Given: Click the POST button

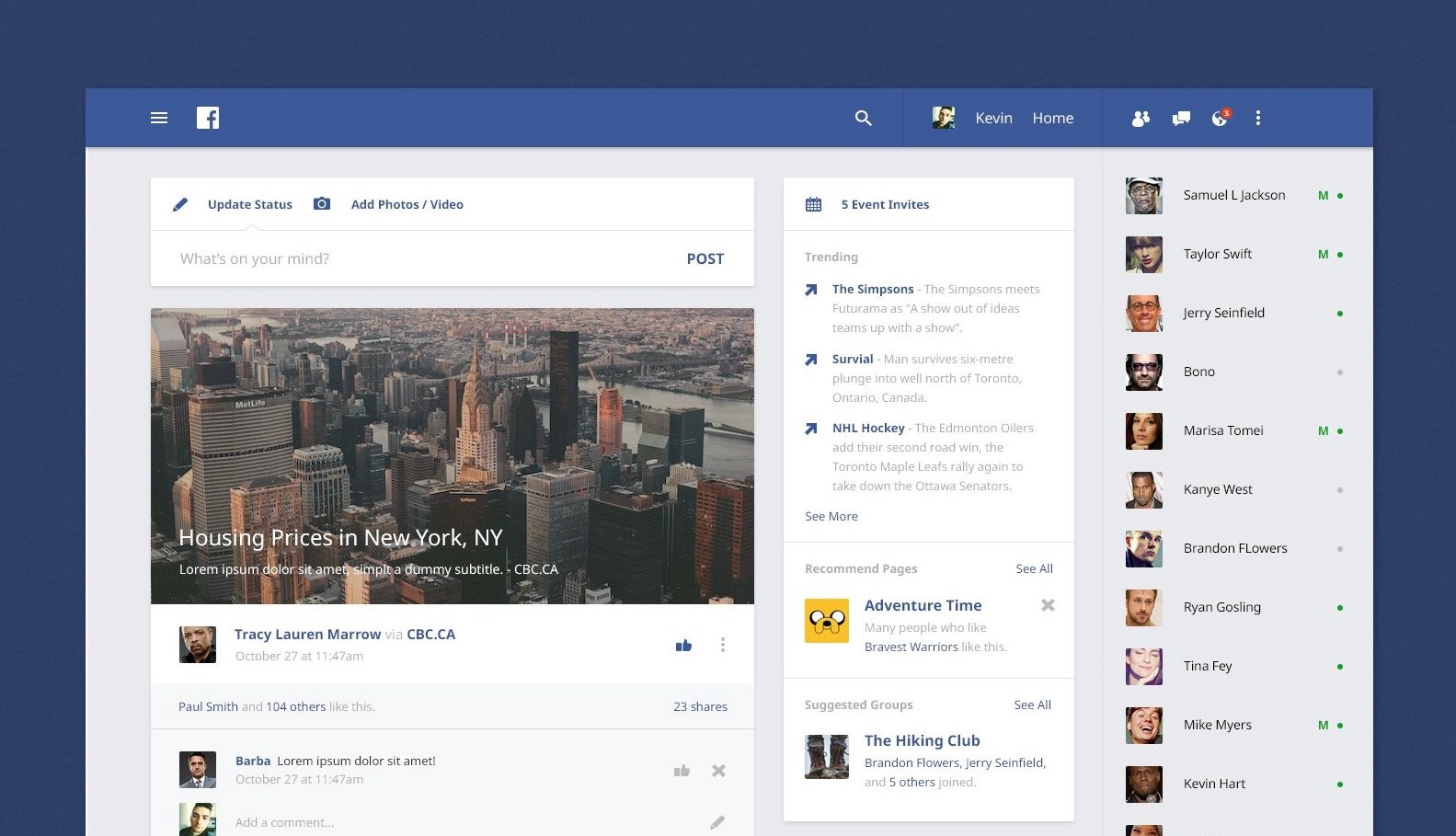Looking at the screenshot, I should pos(705,258).
